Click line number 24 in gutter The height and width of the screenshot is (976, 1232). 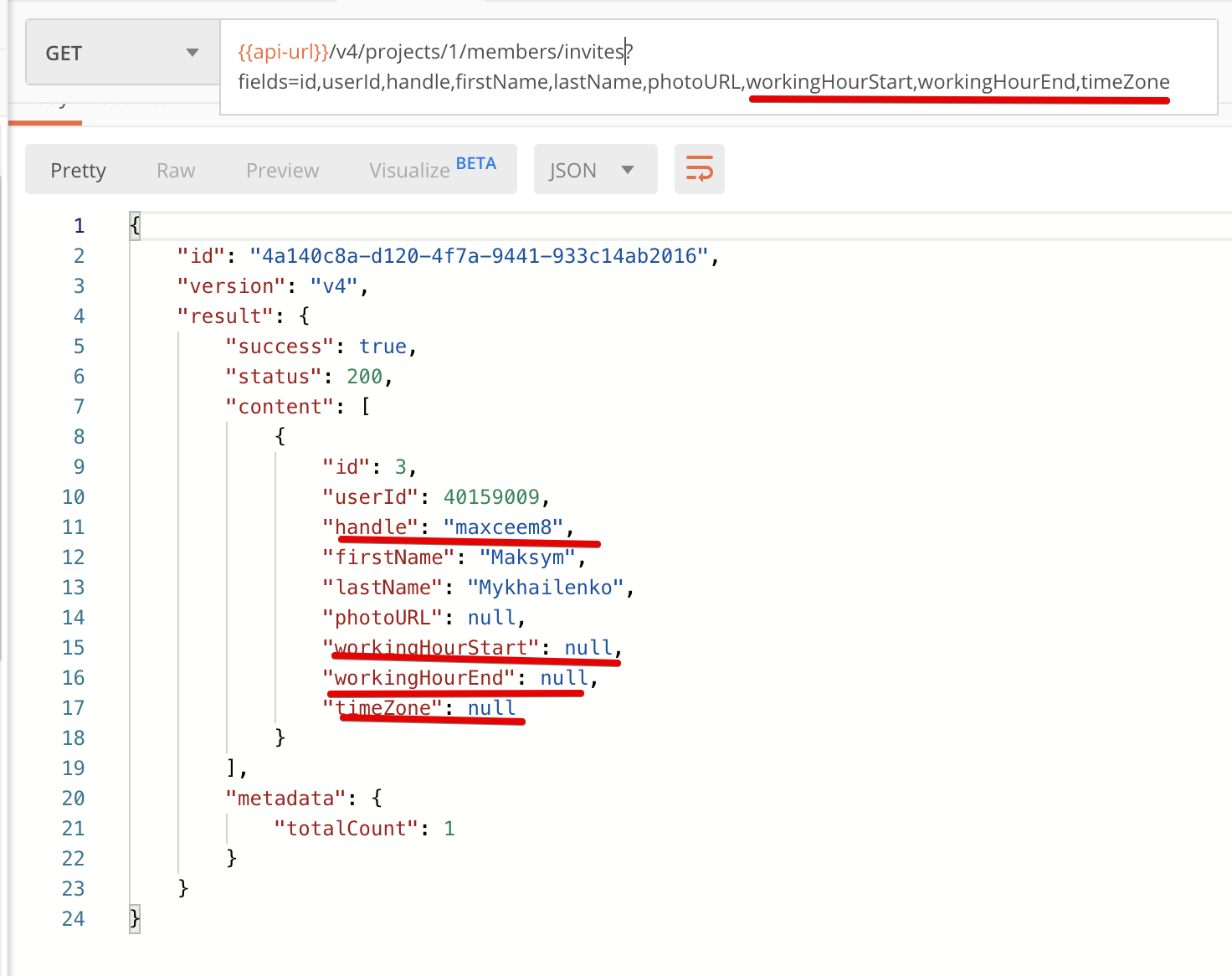[74, 919]
